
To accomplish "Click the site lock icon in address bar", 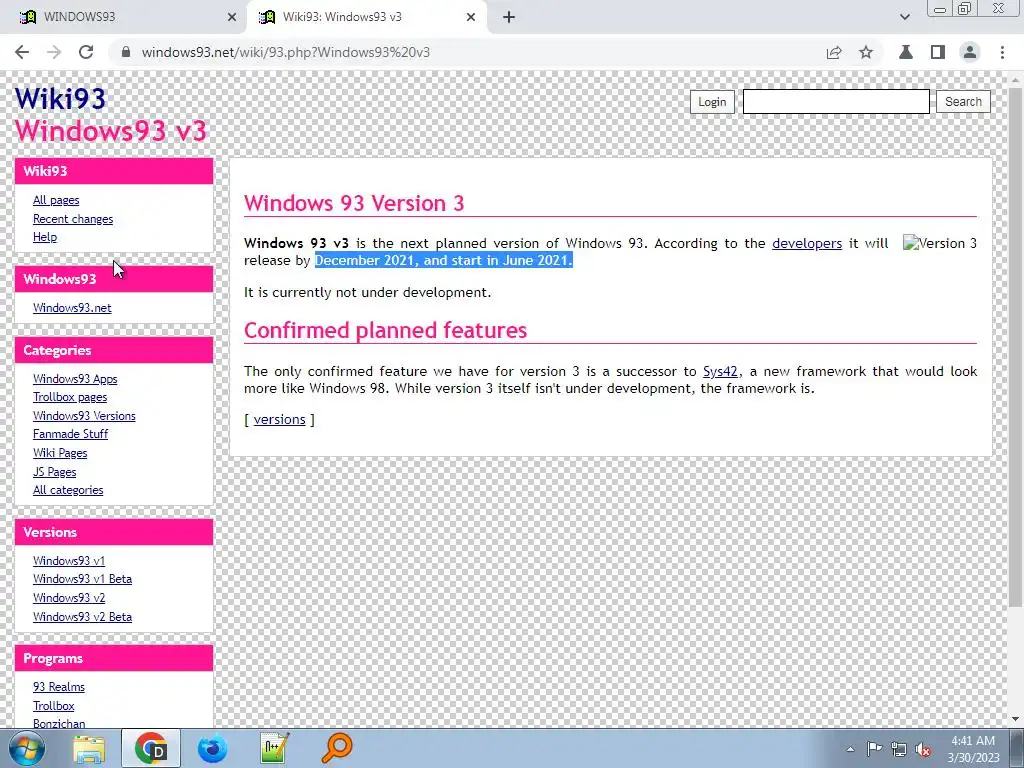I will click(x=126, y=52).
